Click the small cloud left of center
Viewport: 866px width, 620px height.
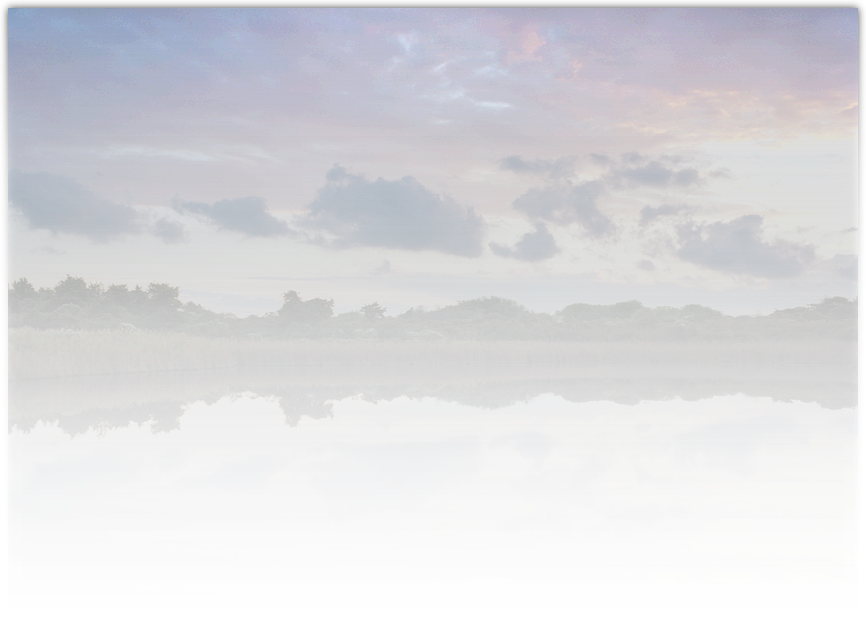[236, 214]
